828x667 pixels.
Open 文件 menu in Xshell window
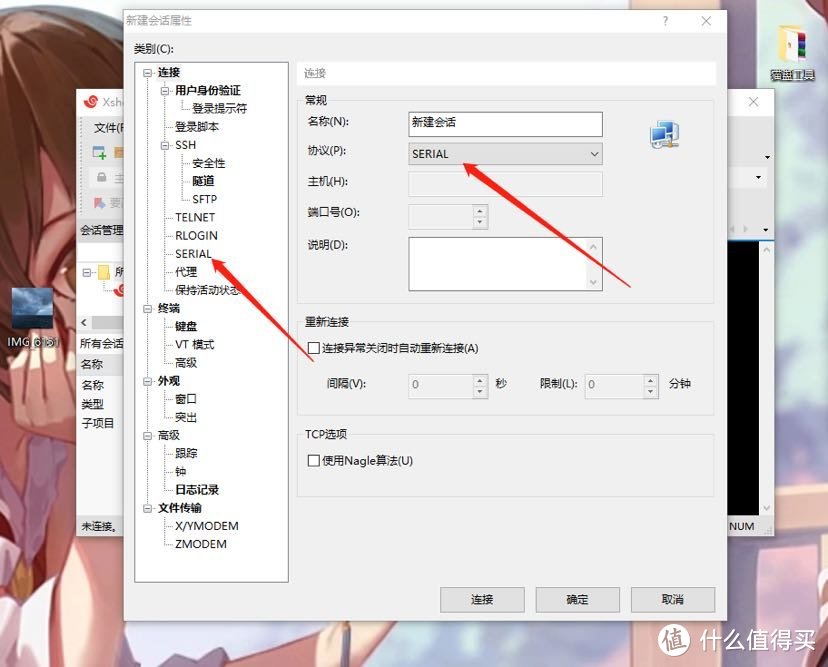(108, 128)
